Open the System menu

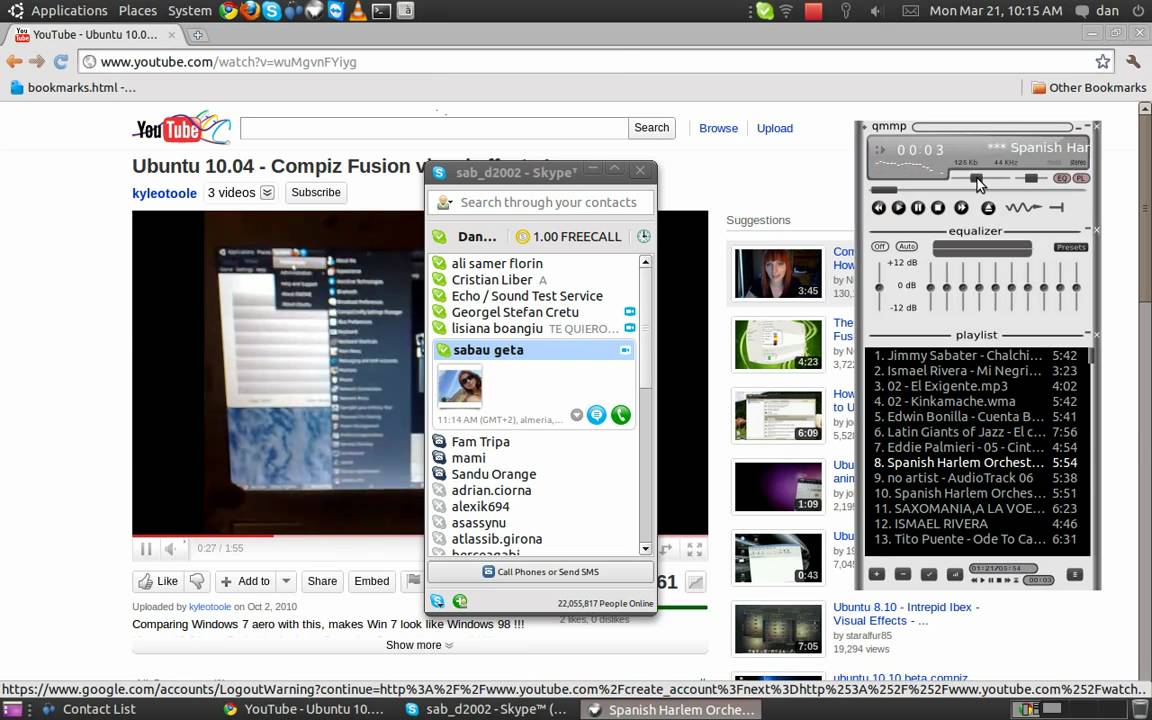click(x=190, y=10)
